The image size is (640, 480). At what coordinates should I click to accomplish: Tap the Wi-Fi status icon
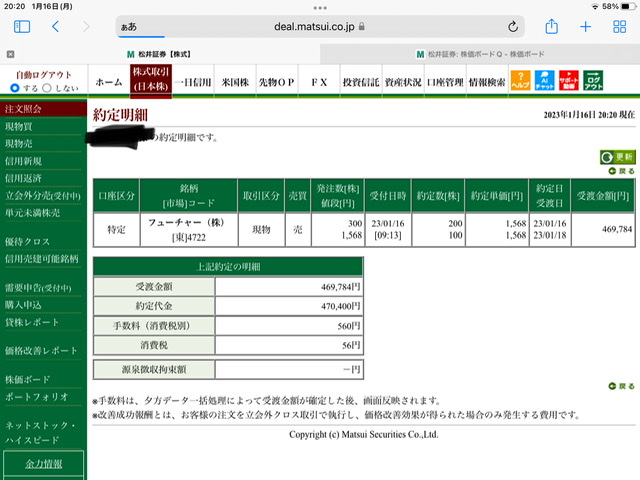(x=595, y=7)
